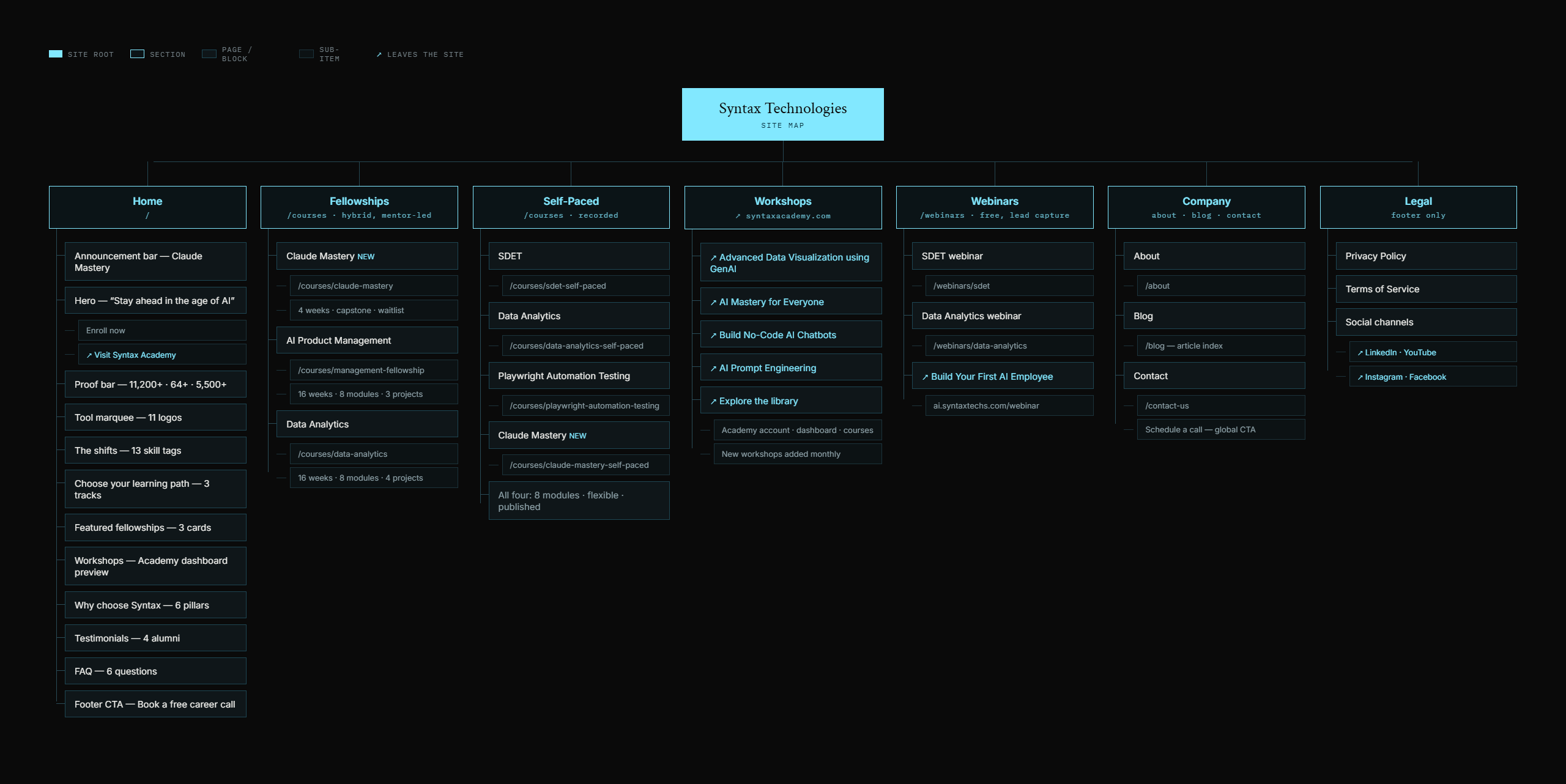Viewport: 1566px width, 784px height.
Task: Open LinkedIn · YouTube social link
Action: (x=1433, y=352)
